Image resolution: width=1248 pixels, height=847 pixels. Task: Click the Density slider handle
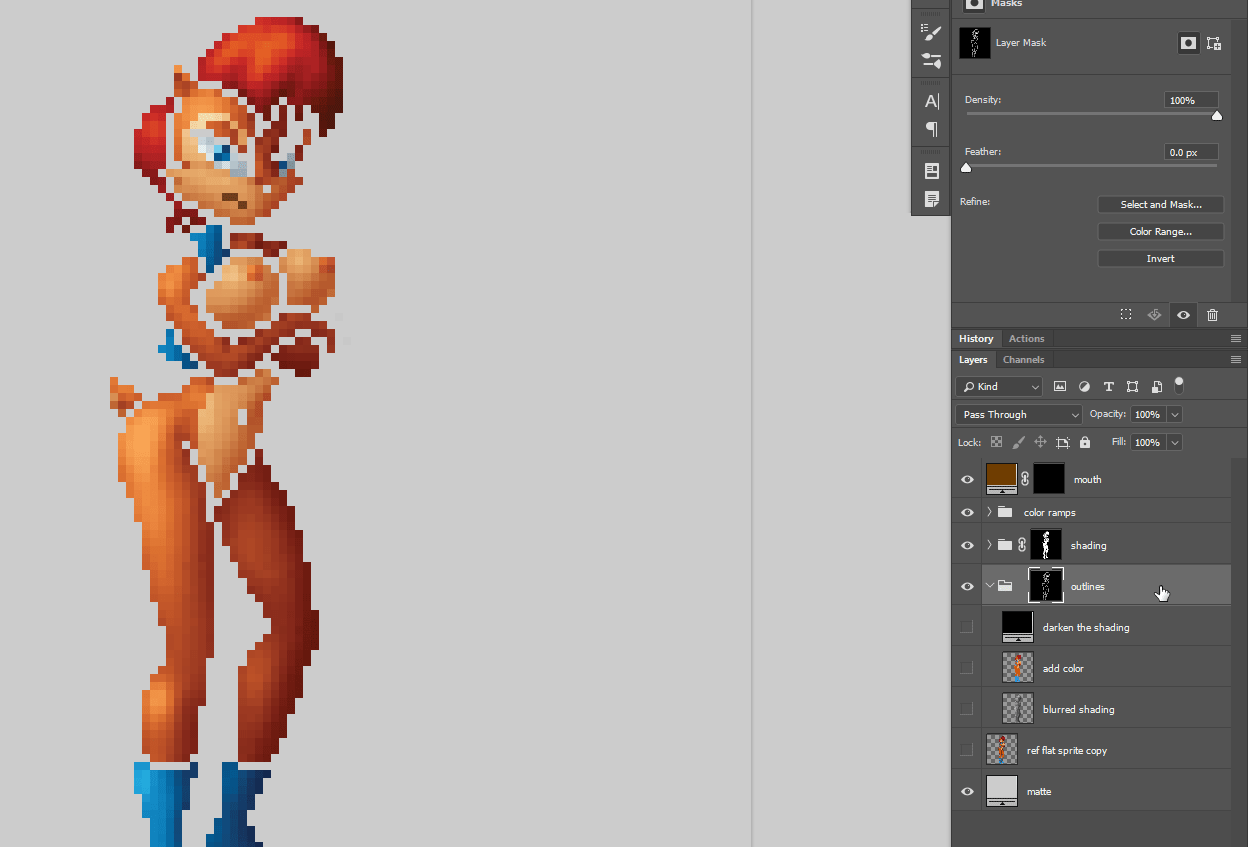coord(1217,116)
